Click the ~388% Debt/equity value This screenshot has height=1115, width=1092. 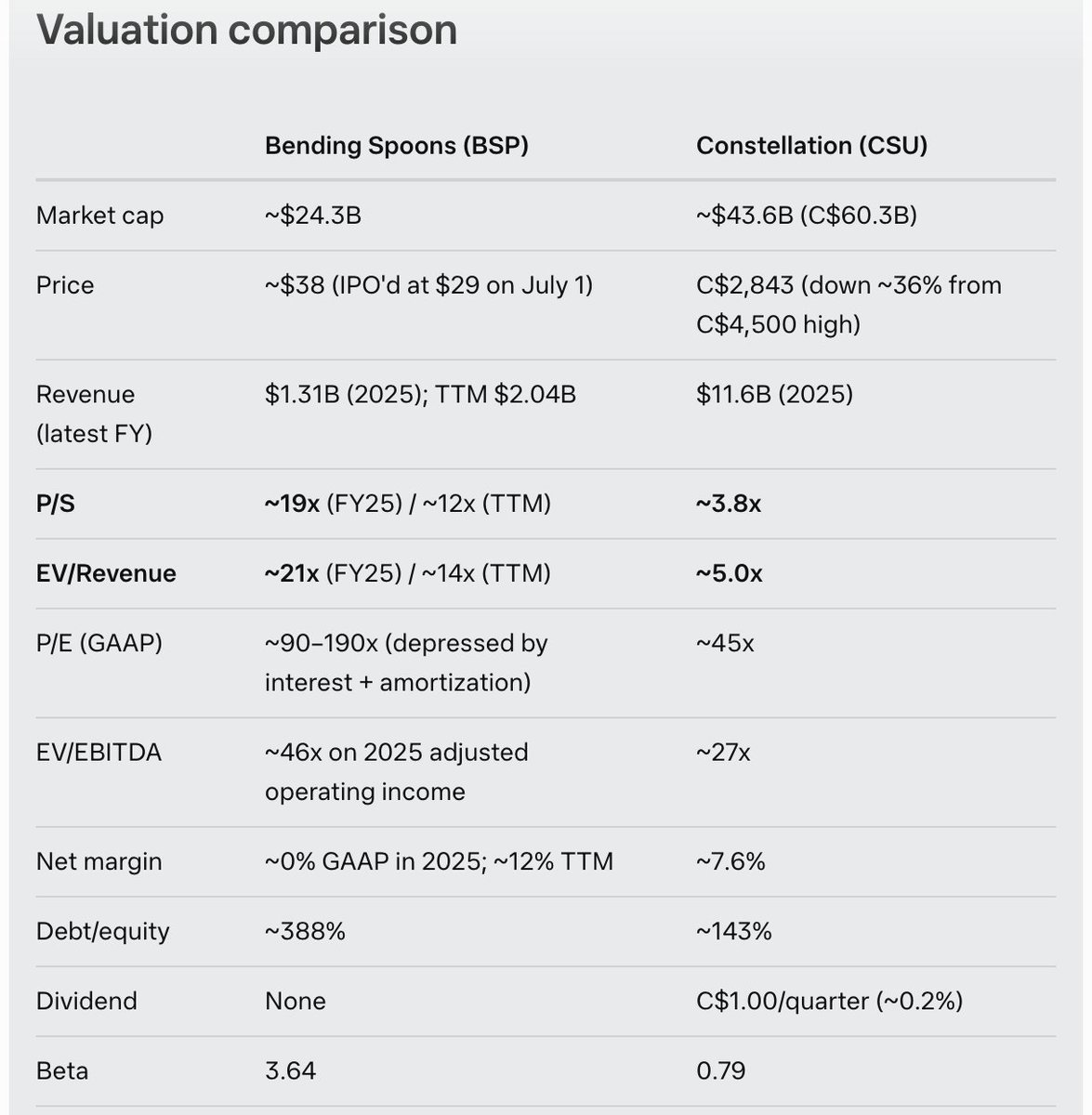coord(305,931)
